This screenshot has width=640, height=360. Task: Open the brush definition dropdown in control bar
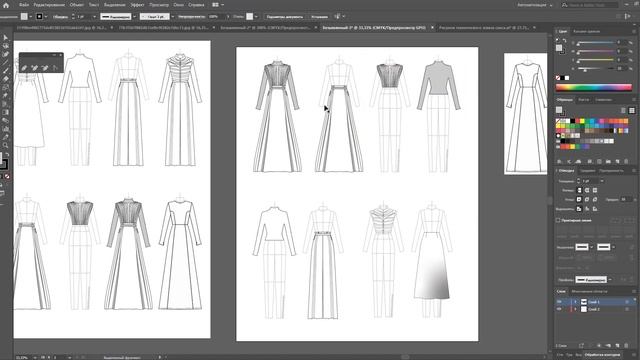point(173,17)
